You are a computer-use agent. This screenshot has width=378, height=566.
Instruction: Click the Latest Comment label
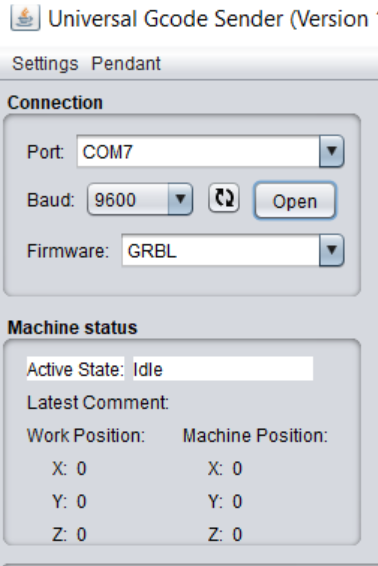click(98, 402)
